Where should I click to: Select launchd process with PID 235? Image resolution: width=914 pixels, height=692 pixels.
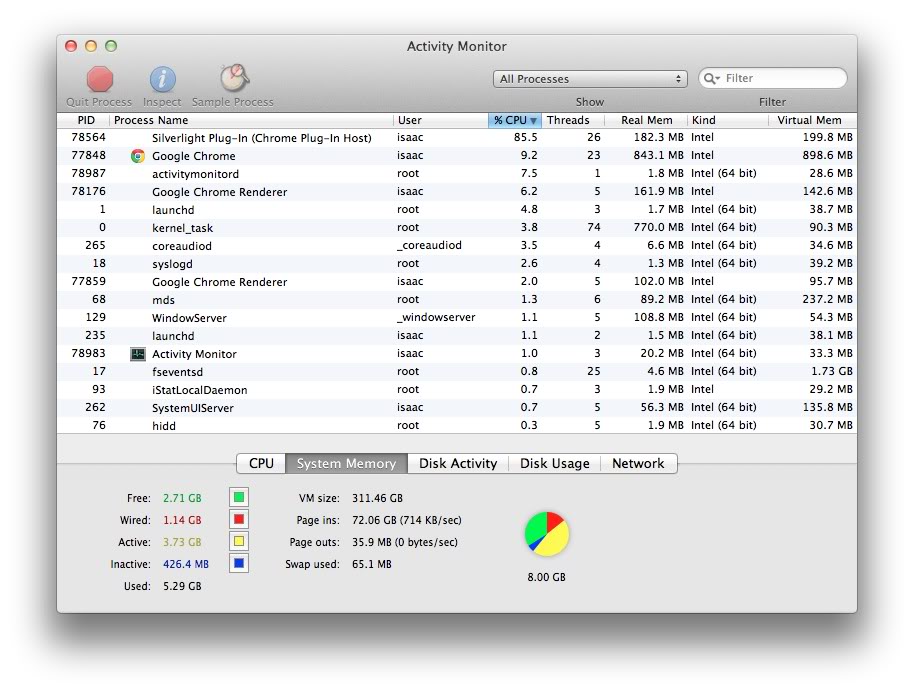pyautogui.click(x=457, y=336)
